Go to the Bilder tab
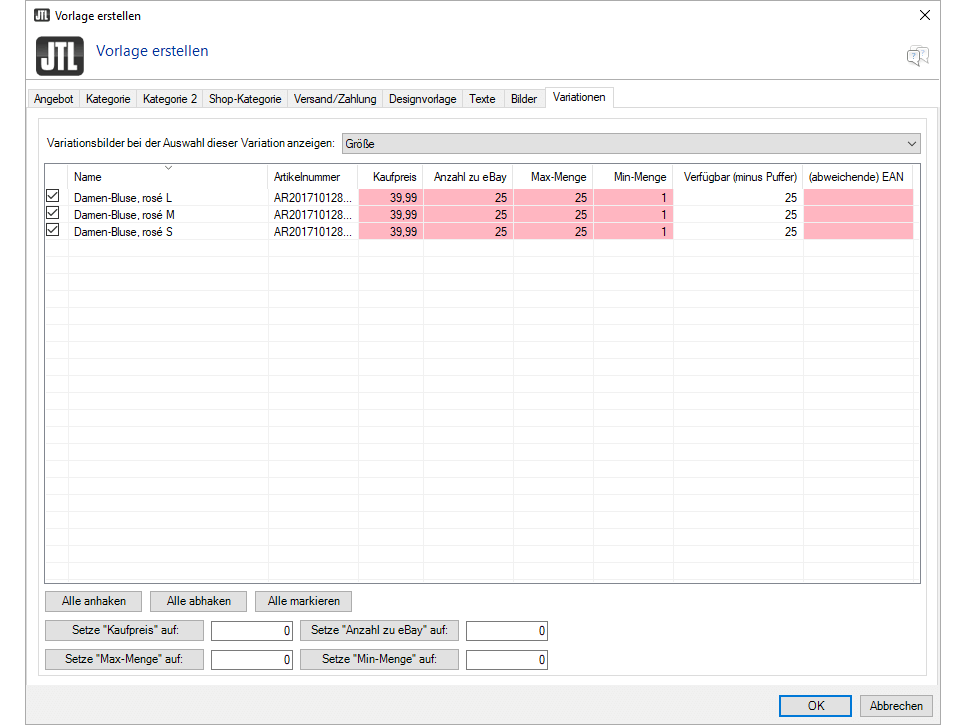 click(523, 99)
